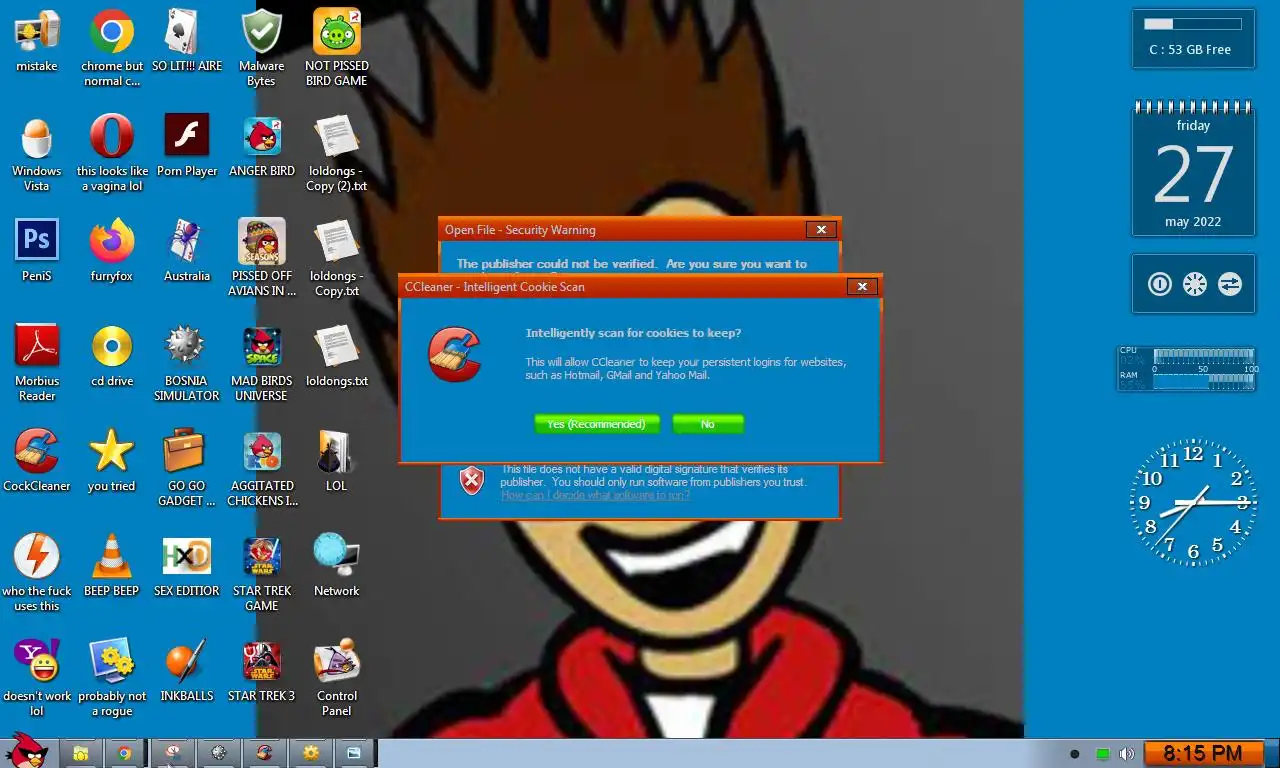
Task: Click the red shield warning icon in Security Warning
Action: pyautogui.click(x=472, y=481)
